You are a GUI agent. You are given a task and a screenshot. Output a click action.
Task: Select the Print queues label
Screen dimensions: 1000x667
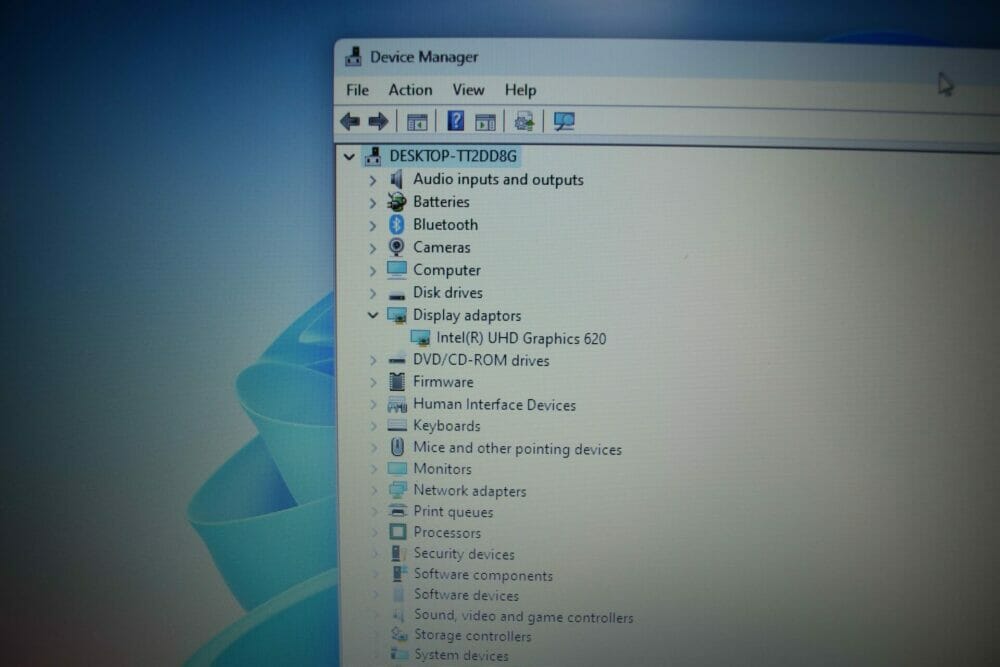(x=453, y=511)
